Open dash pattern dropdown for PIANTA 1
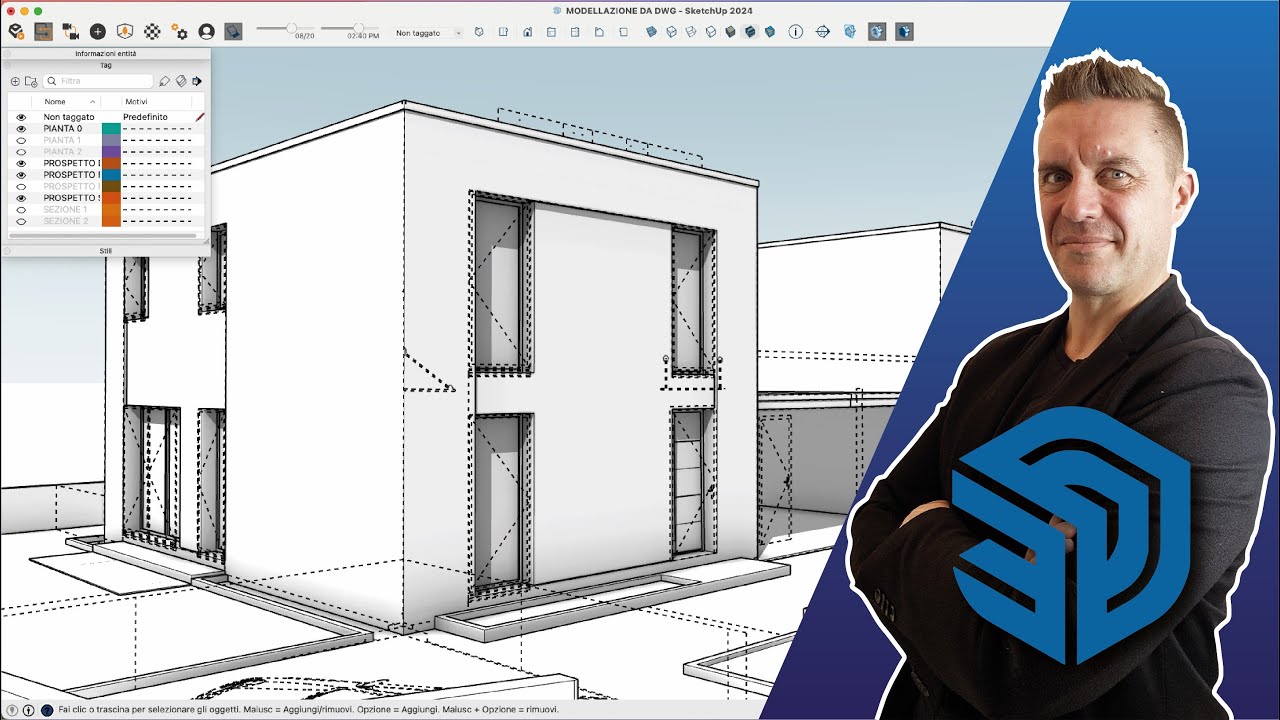This screenshot has height=720, width=1280. 156,141
